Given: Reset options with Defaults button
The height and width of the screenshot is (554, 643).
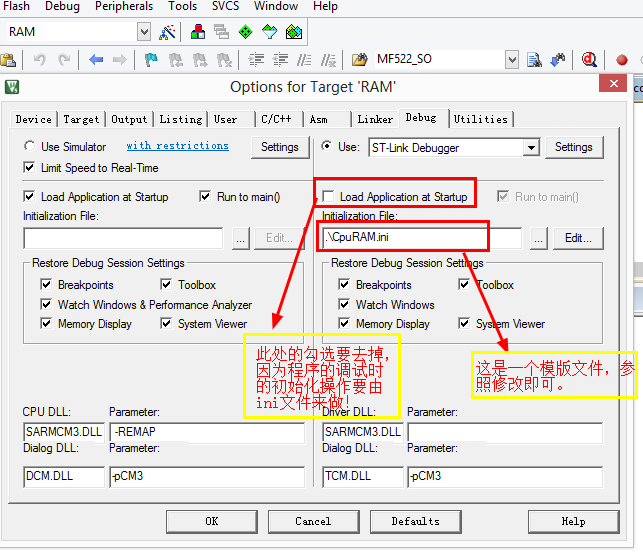Looking at the screenshot, I should coord(415,522).
